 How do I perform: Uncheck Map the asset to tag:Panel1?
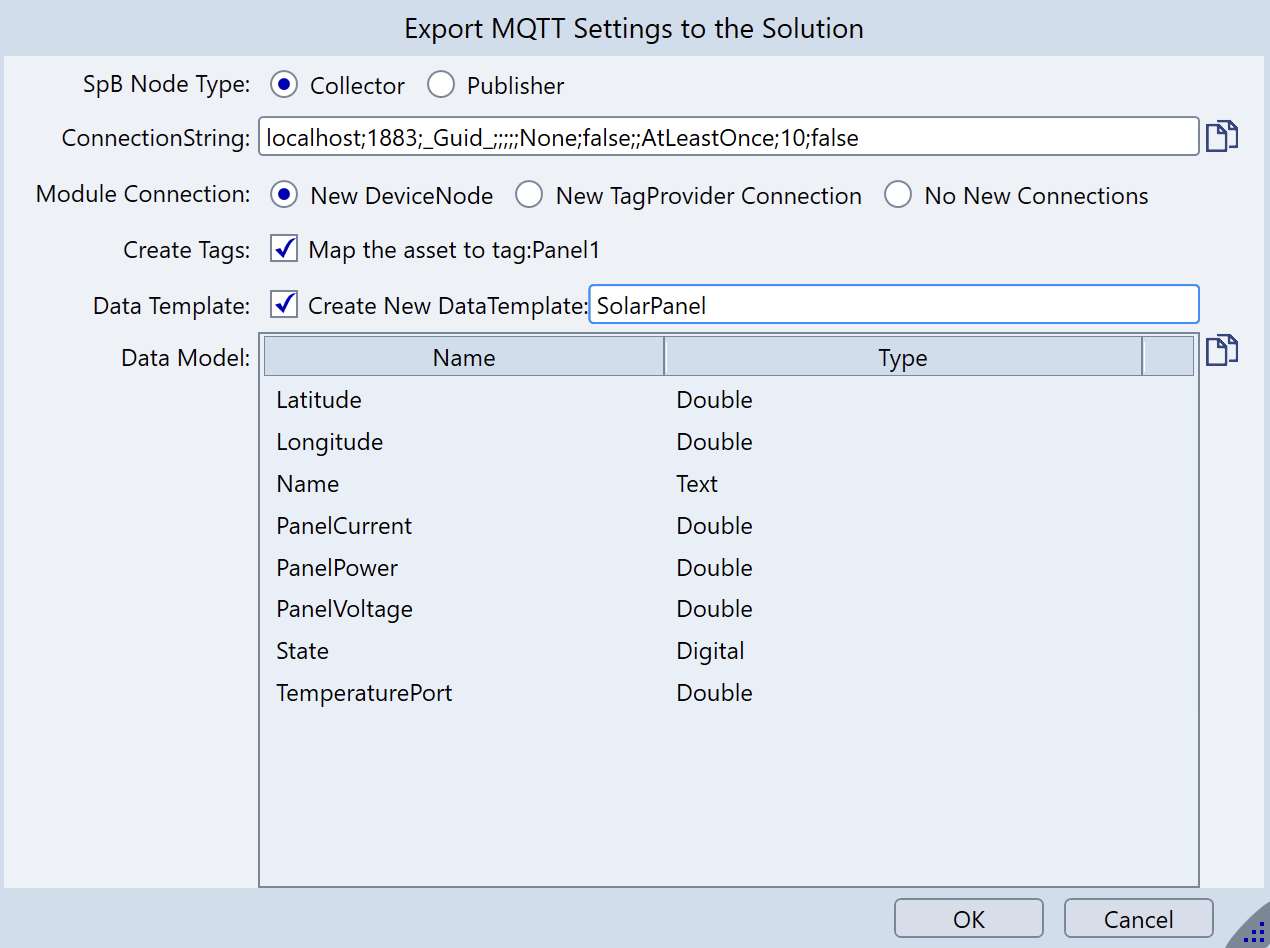tap(284, 249)
